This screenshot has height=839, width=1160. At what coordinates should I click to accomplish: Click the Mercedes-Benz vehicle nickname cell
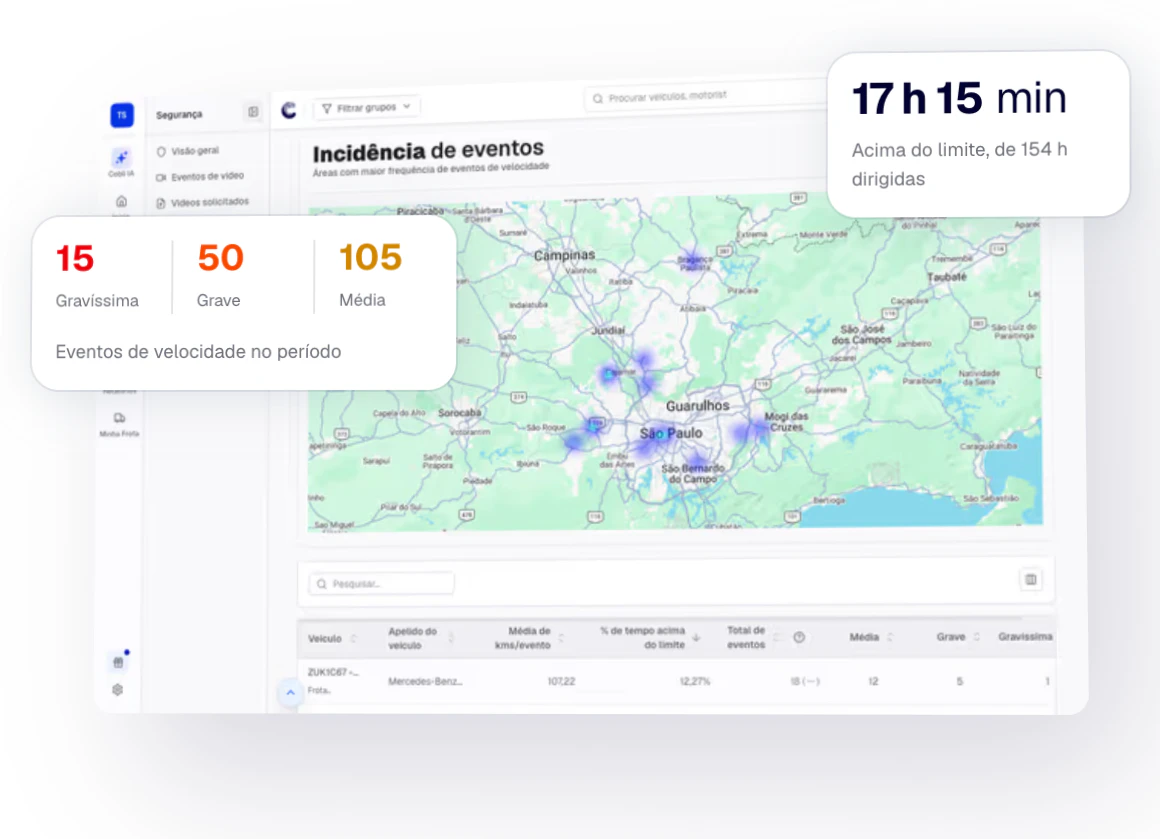[425, 681]
